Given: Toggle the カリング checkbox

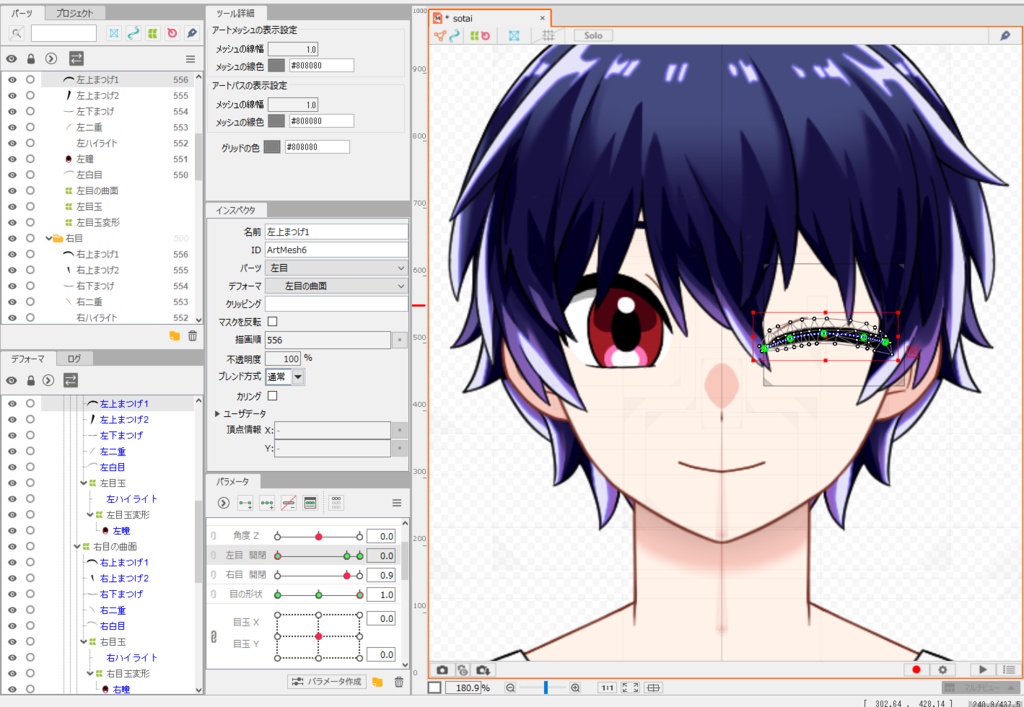Looking at the screenshot, I should click(x=272, y=396).
